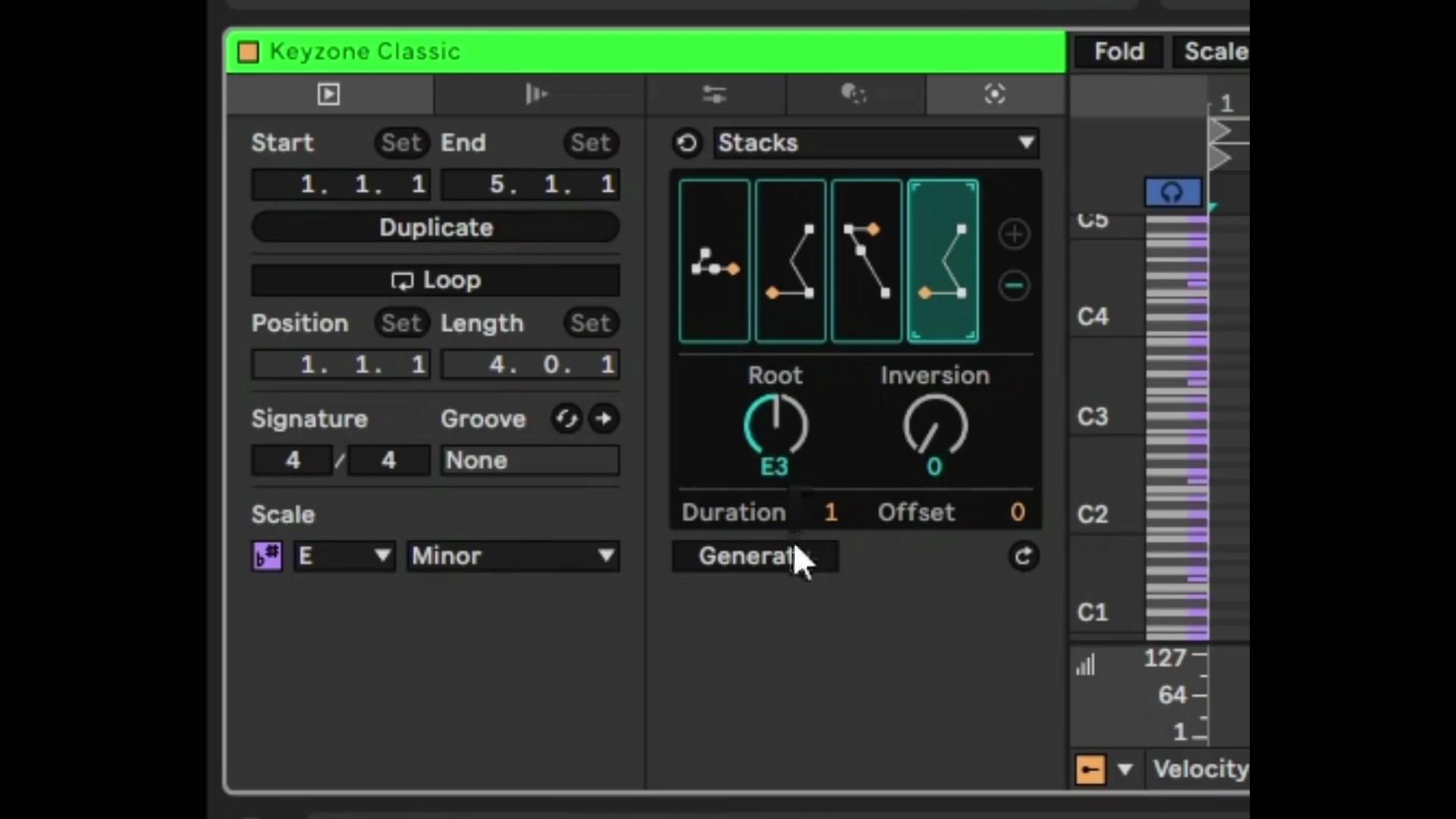The image size is (1456, 819).
Task: Toggle the Loop switch
Action: 436,281
